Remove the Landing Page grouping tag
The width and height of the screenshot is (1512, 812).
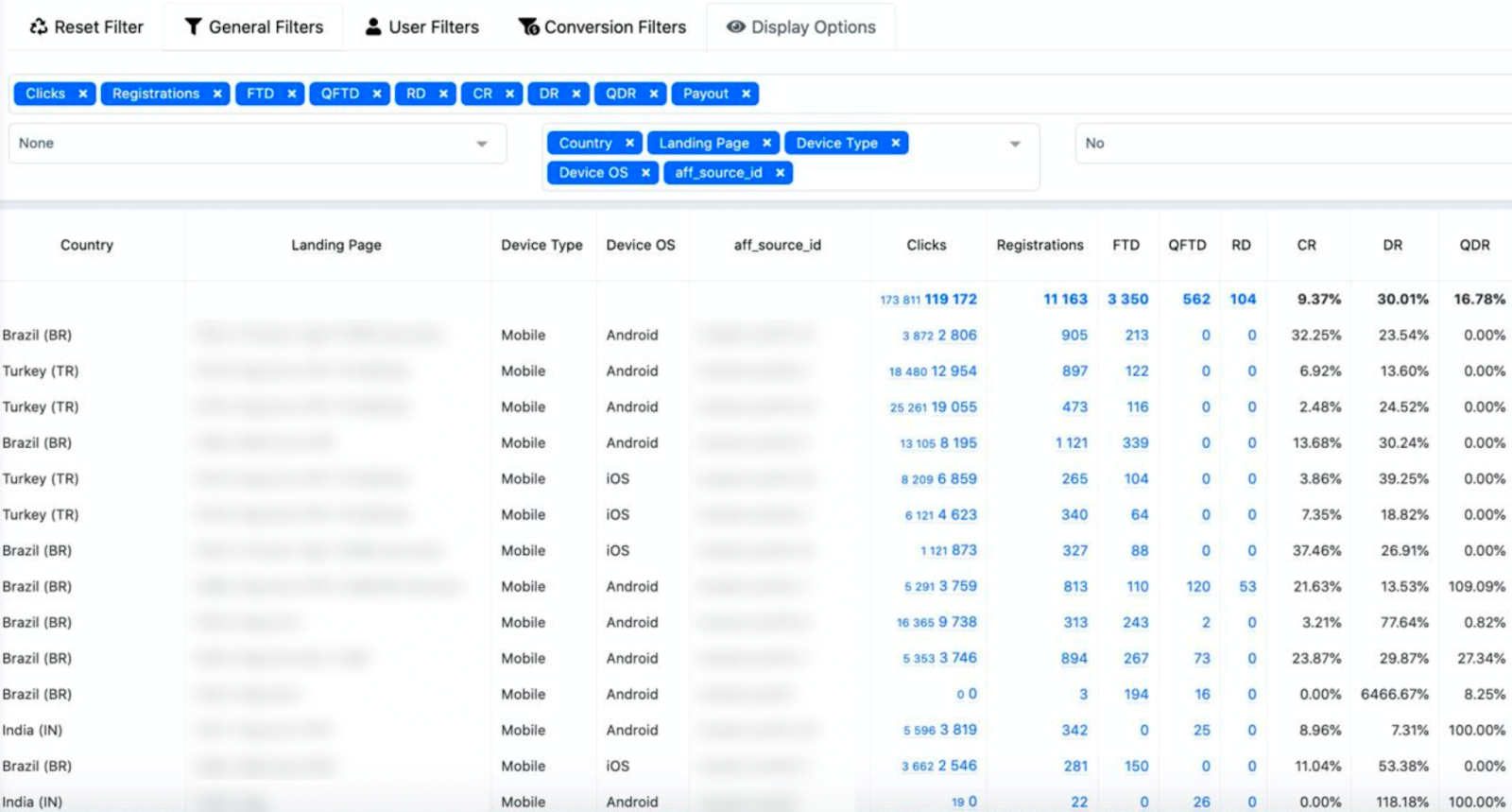[x=766, y=143]
